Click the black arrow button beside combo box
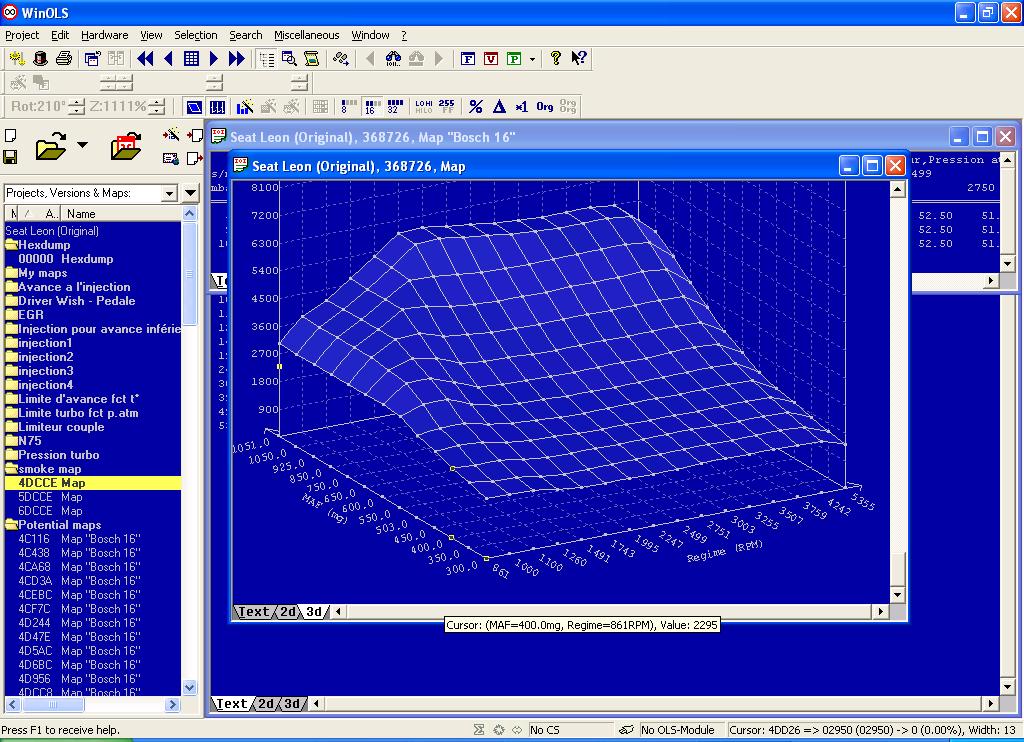 [x=191, y=193]
